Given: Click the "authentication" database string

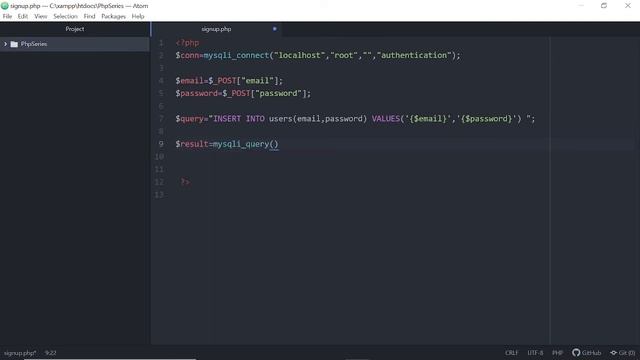Looking at the screenshot, I should pyautogui.click(x=414, y=55).
